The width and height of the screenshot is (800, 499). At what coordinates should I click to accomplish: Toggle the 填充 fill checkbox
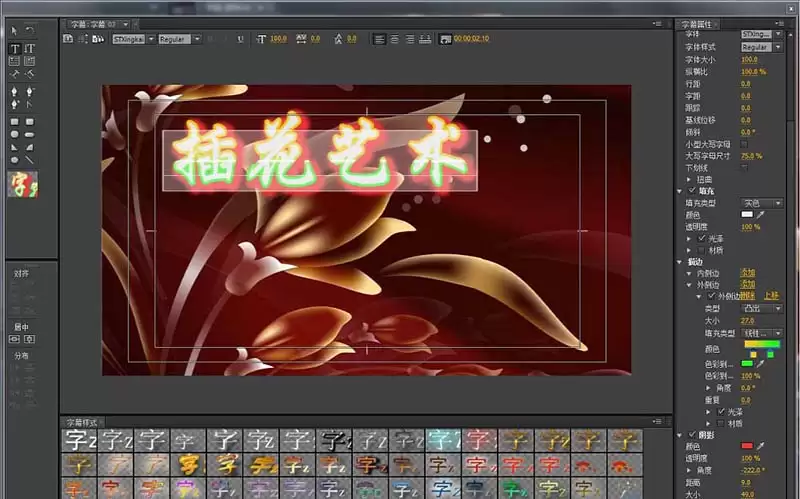pyautogui.click(x=692, y=191)
